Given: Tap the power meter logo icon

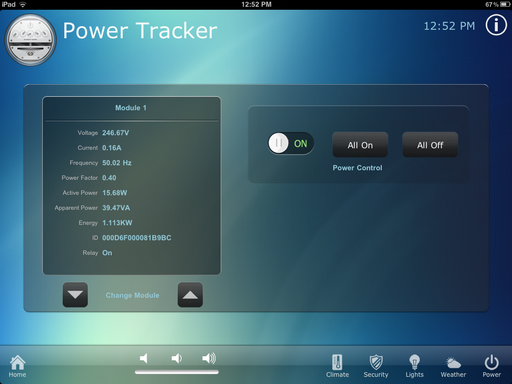Looking at the screenshot, I should [30, 40].
